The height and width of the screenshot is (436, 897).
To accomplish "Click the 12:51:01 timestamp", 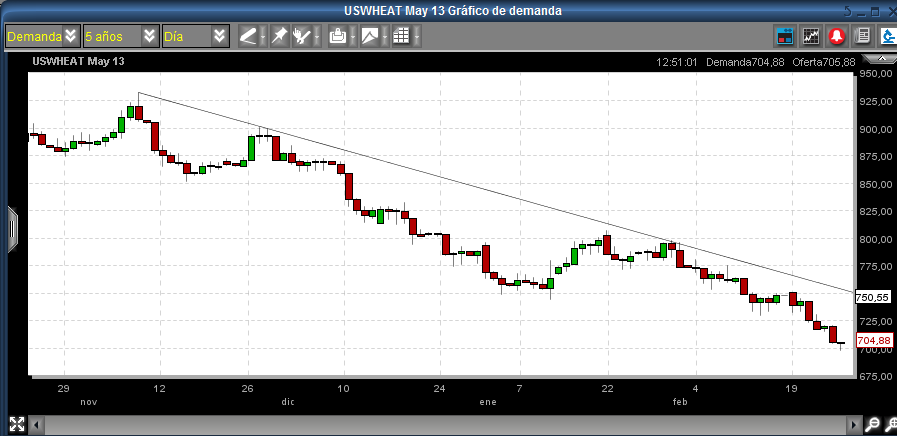I will click(x=677, y=62).
